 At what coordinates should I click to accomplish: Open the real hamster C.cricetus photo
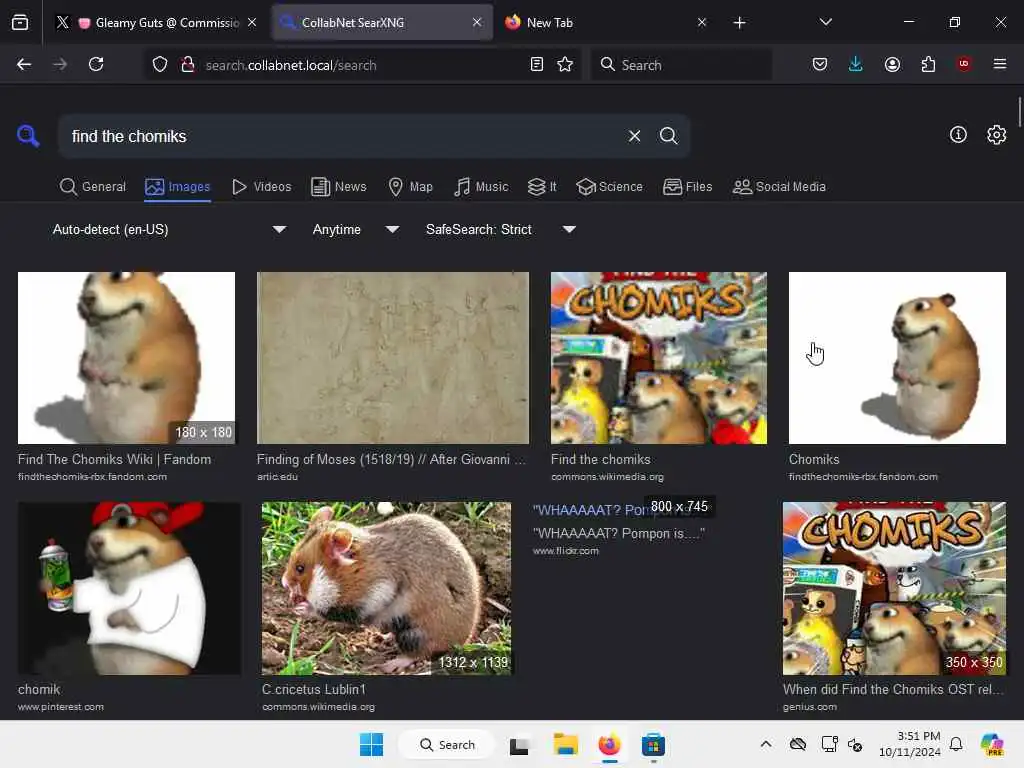(x=387, y=588)
